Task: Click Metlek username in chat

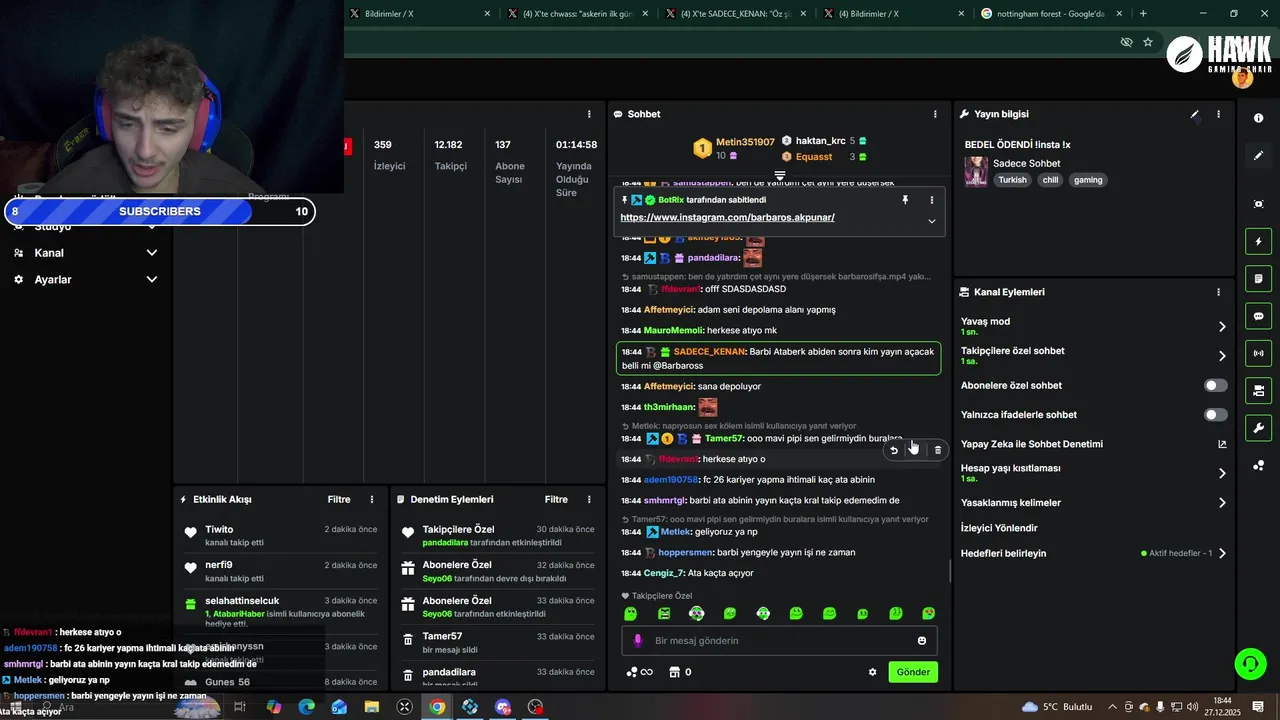Action: pos(675,532)
